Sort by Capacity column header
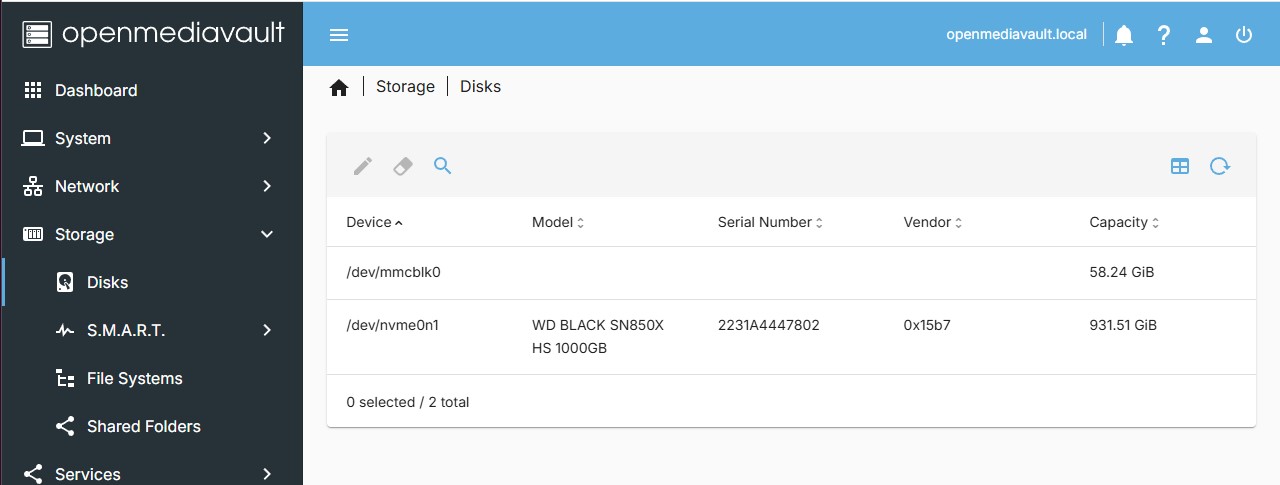This screenshot has height=485, width=1280. (1125, 222)
